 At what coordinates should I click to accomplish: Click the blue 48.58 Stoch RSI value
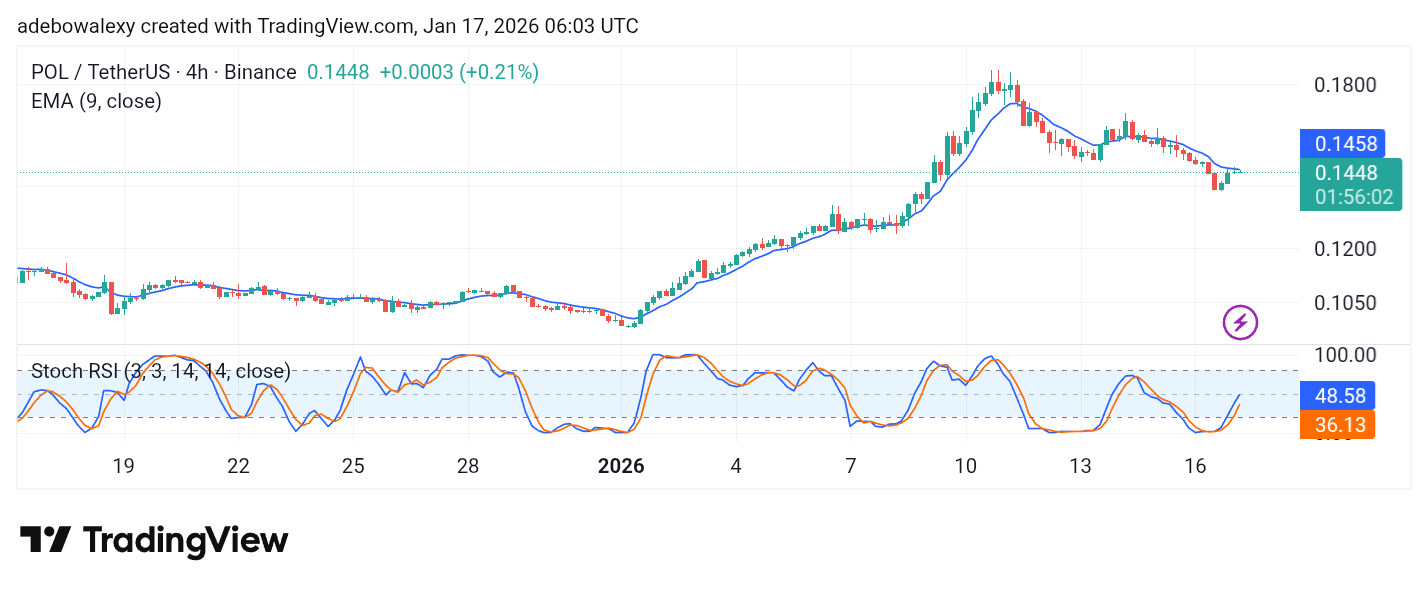coord(1338,395)
